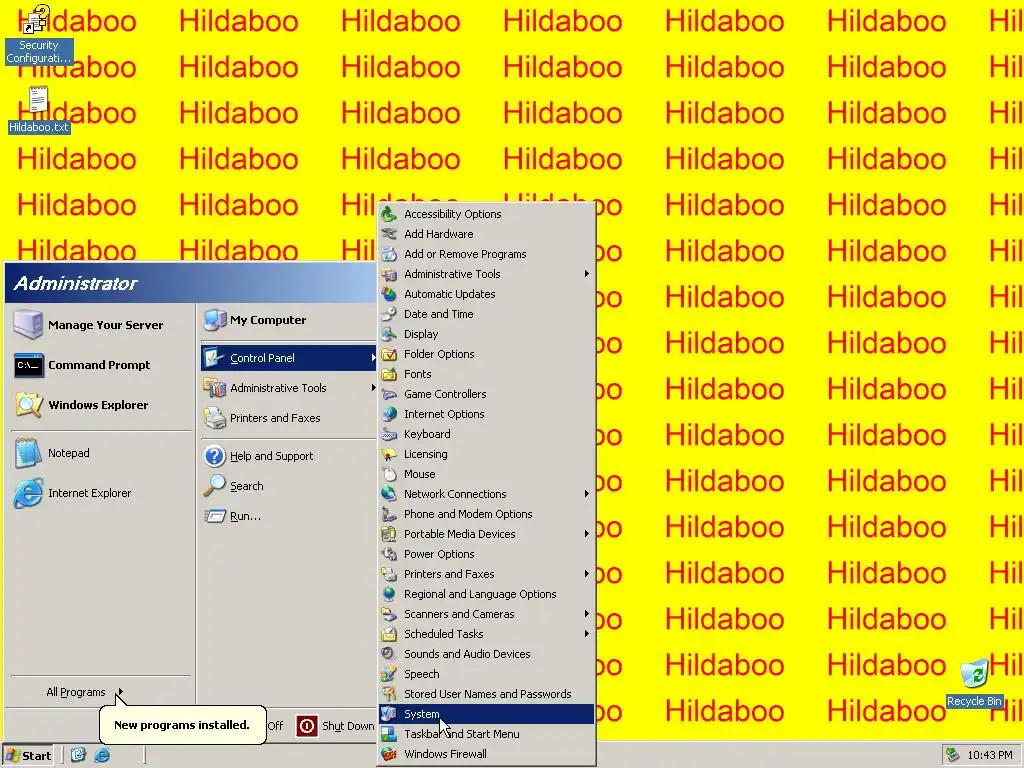
Task: Launch Manage Your Server
Action: 101,325
